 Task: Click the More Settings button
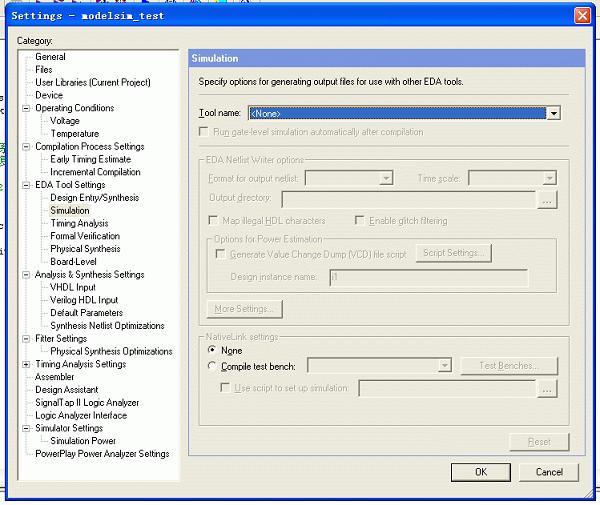click(x=245, y=309)
